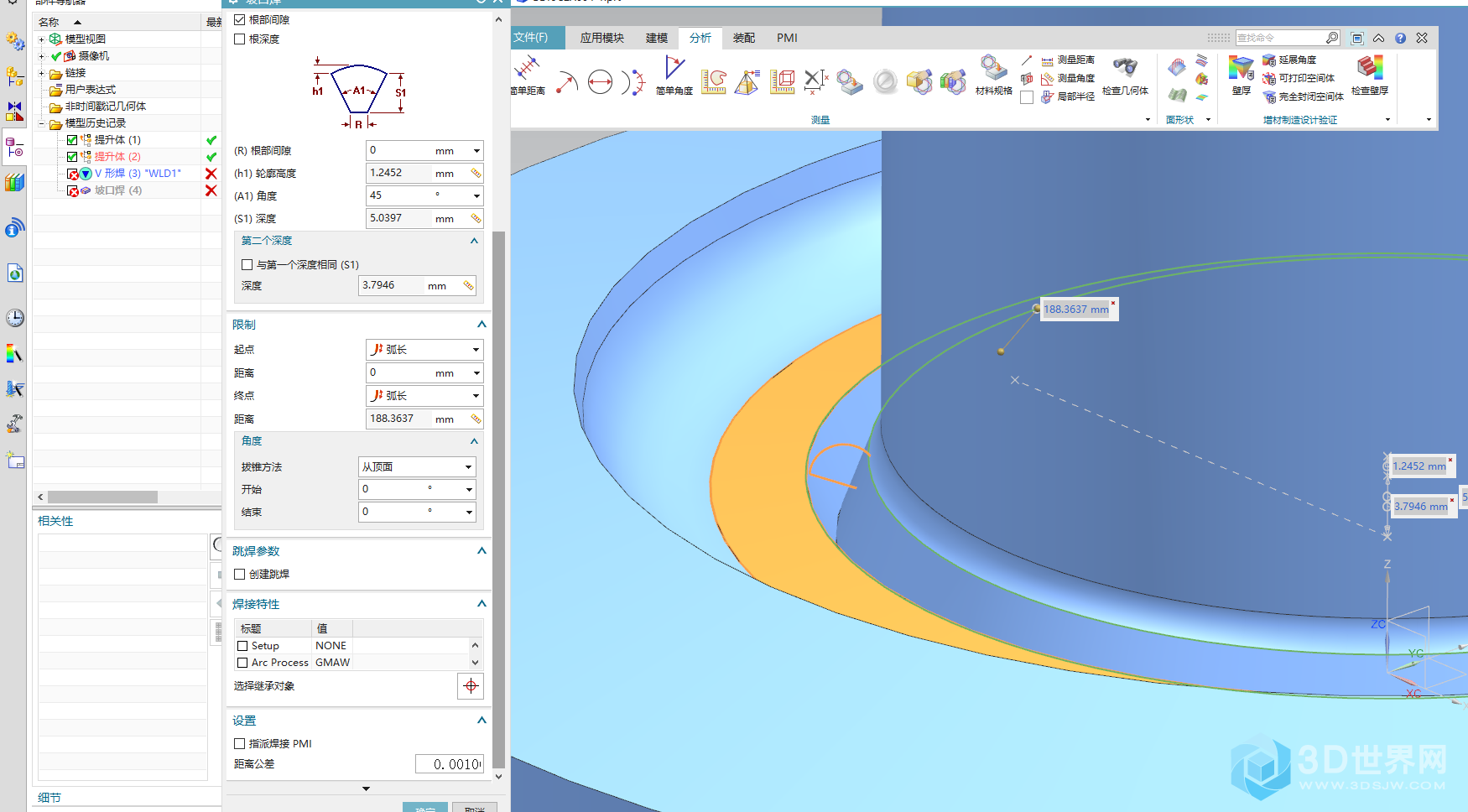Open the 壁厚 analysis tool
Image resolution: width=1468 pixels, height=812 pixels.
1242,75
